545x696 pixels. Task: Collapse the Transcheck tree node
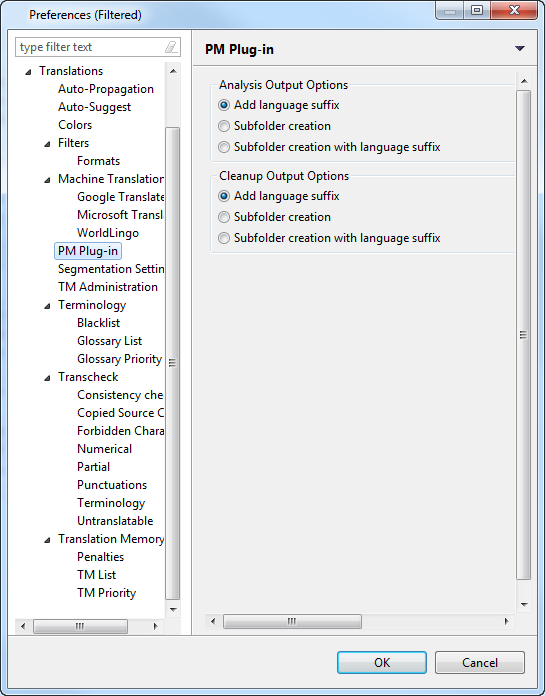tap(47, 378)
